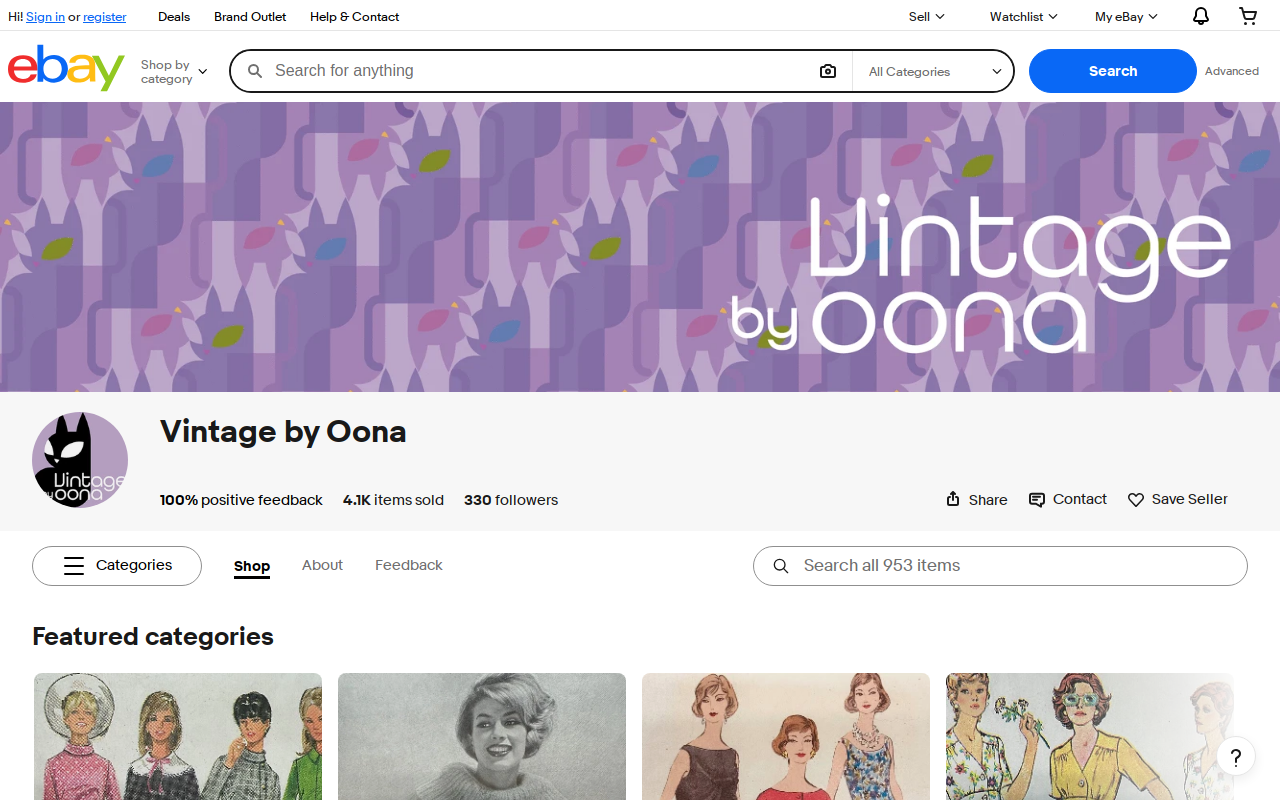Viewport: 1280px width, 800px height.
Task: Open the Advanced search link
Action: coord(1232,71)
